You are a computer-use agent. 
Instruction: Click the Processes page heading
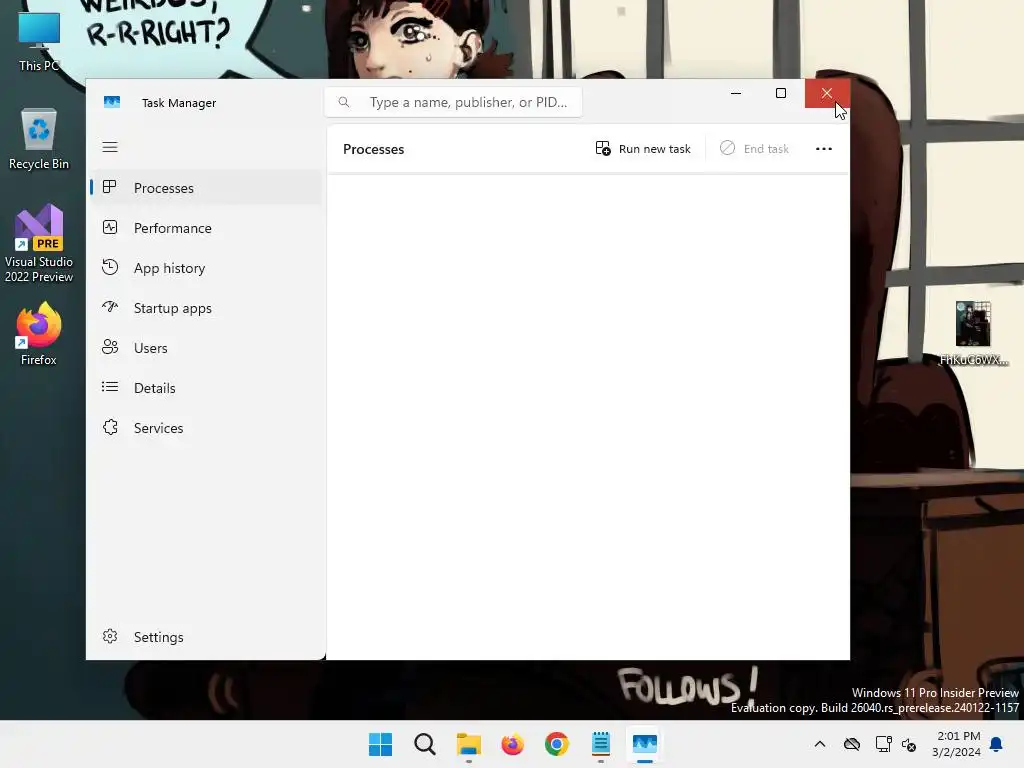pos(374,149)
